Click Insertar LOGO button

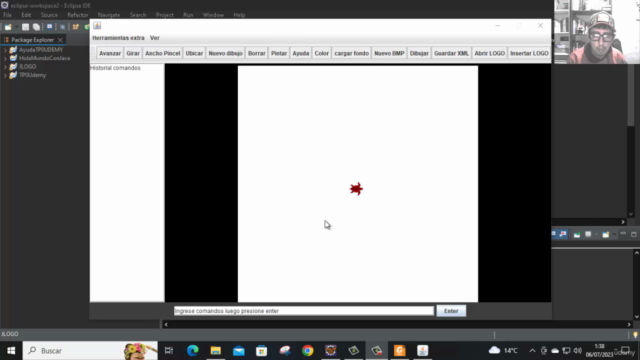click(x=529, y=53)
